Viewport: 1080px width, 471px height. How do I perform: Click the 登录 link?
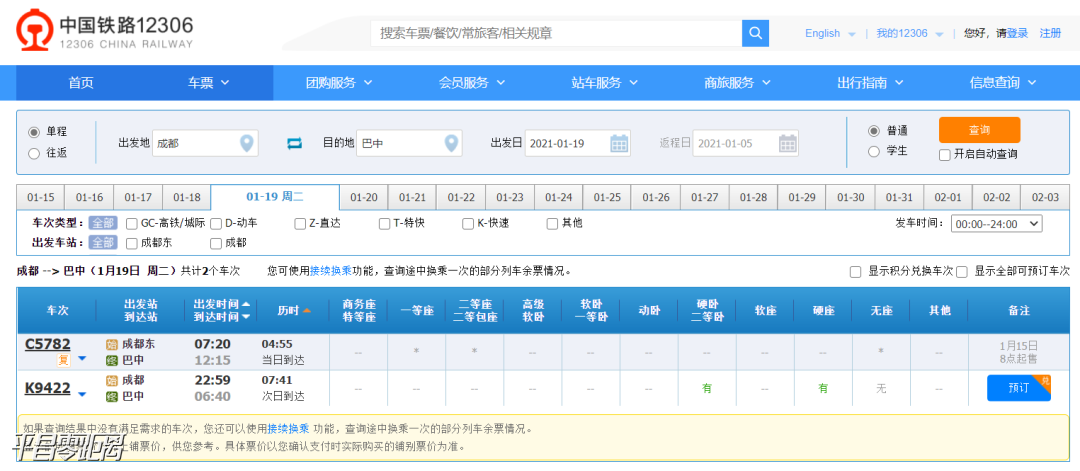pyautogui.click(x=1017, y=33)
